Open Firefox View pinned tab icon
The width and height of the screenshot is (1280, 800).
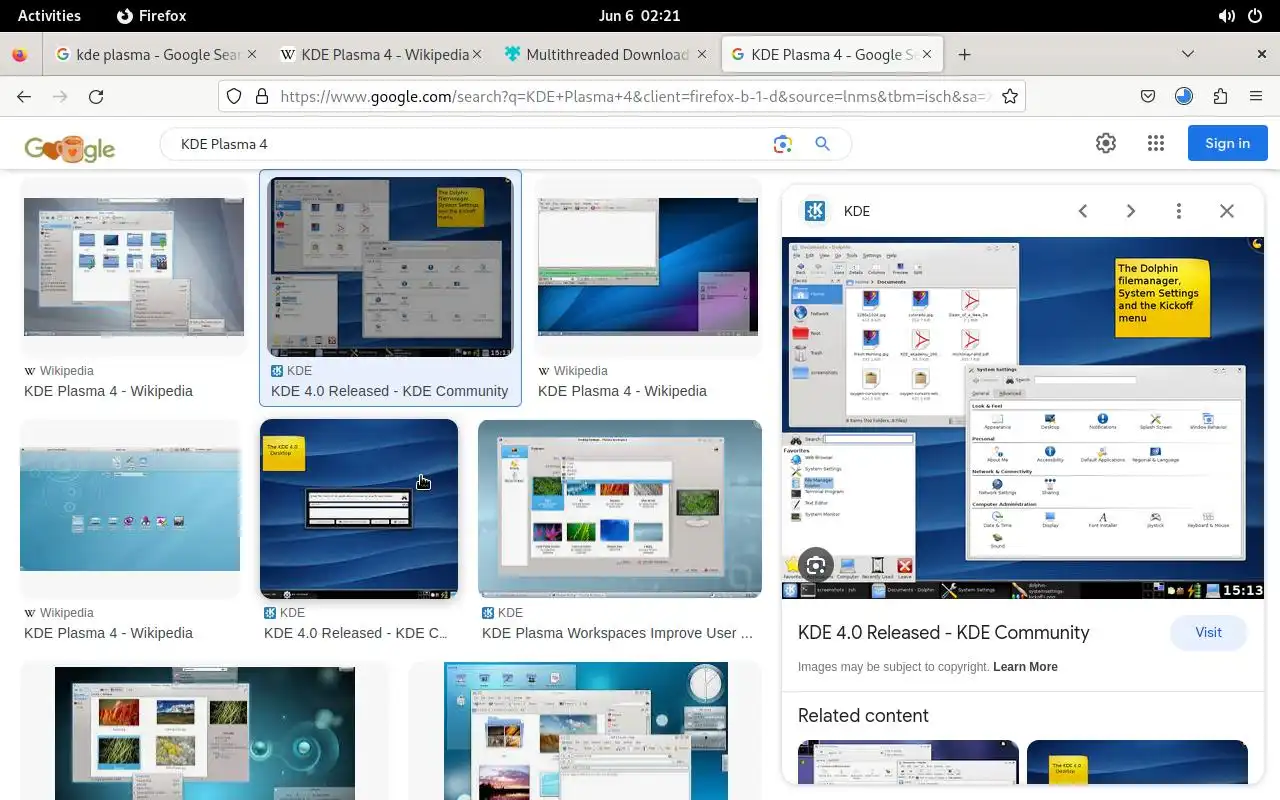coord(20,55)
